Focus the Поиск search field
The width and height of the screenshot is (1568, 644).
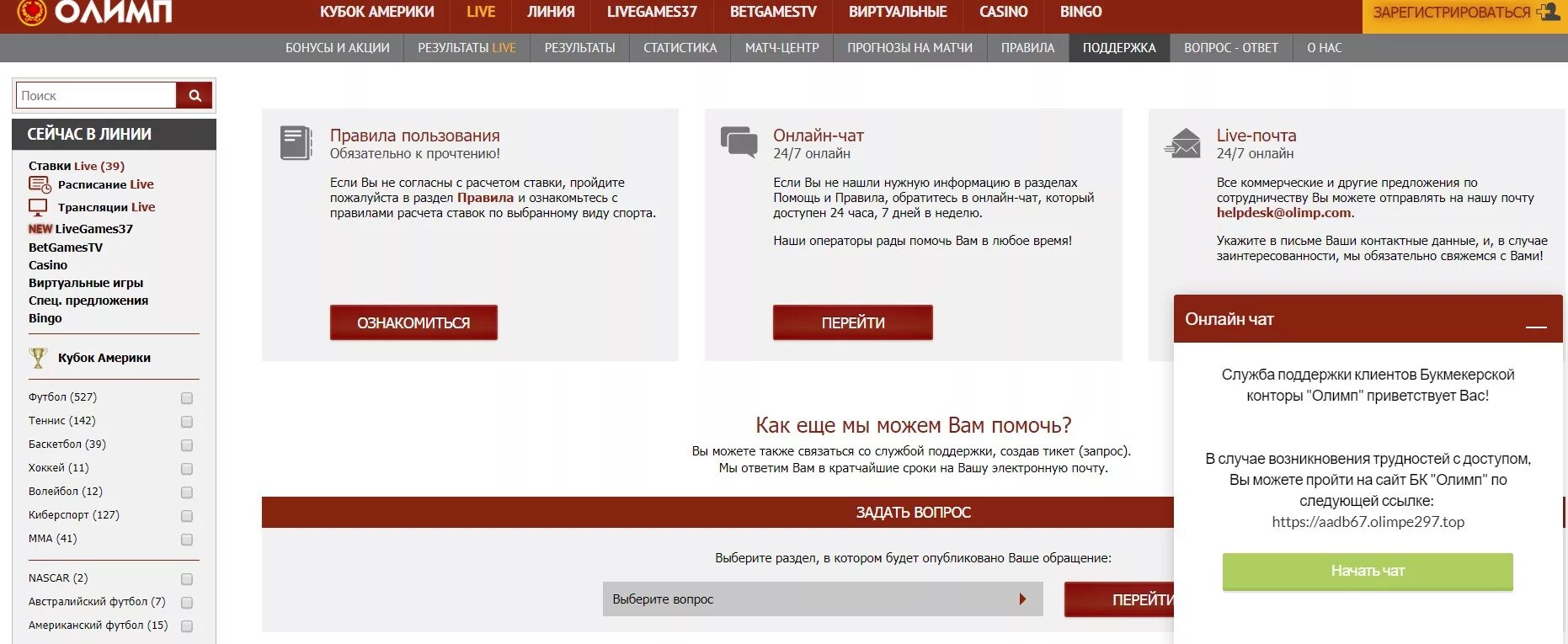pos(96,96)
